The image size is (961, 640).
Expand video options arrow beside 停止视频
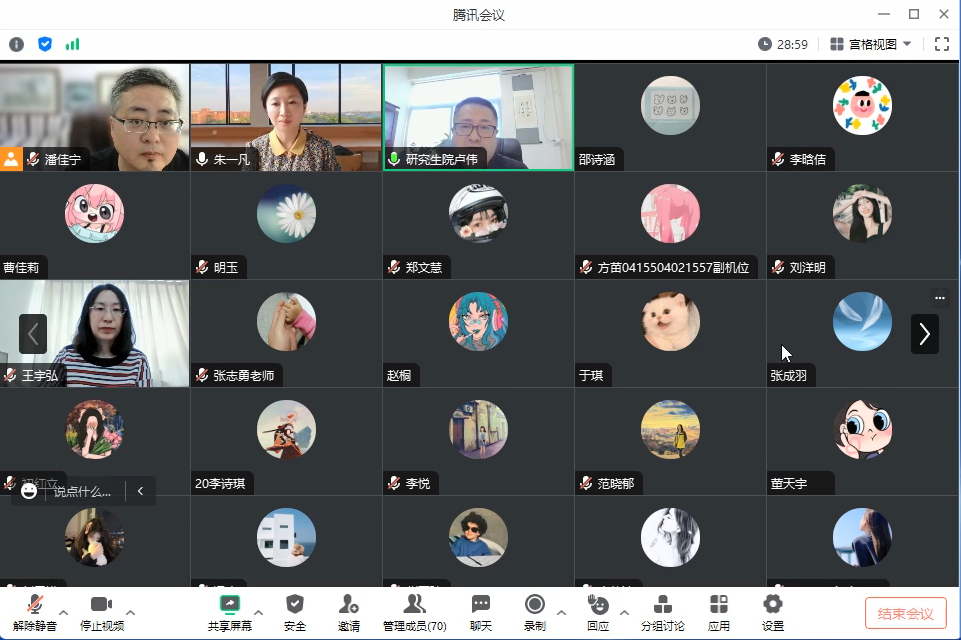[x=130, y=612]
